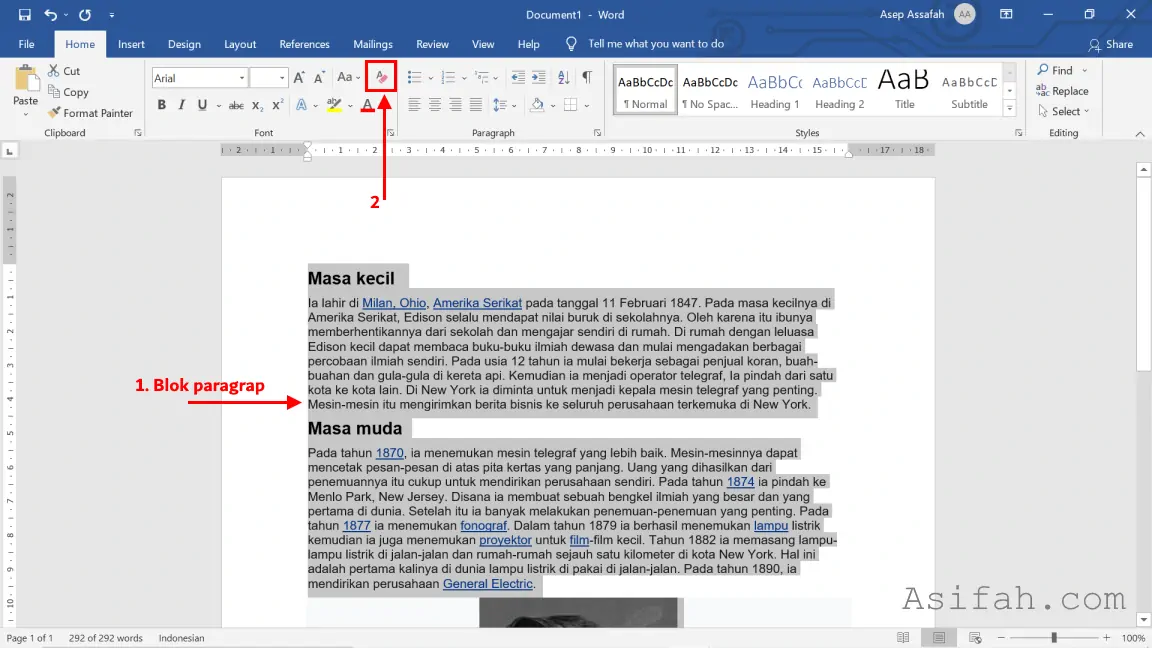Click the Borders icon
1152x648 pixels.
click(571, 105)
